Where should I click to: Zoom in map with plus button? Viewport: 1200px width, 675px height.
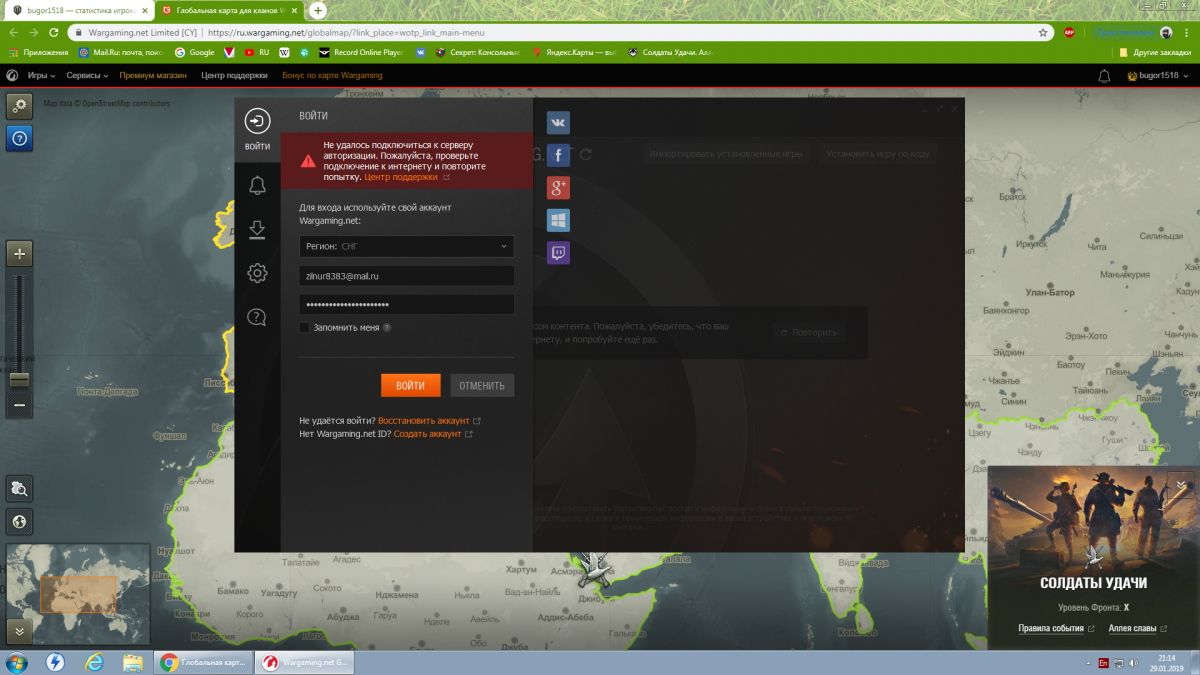coord(20,254)
